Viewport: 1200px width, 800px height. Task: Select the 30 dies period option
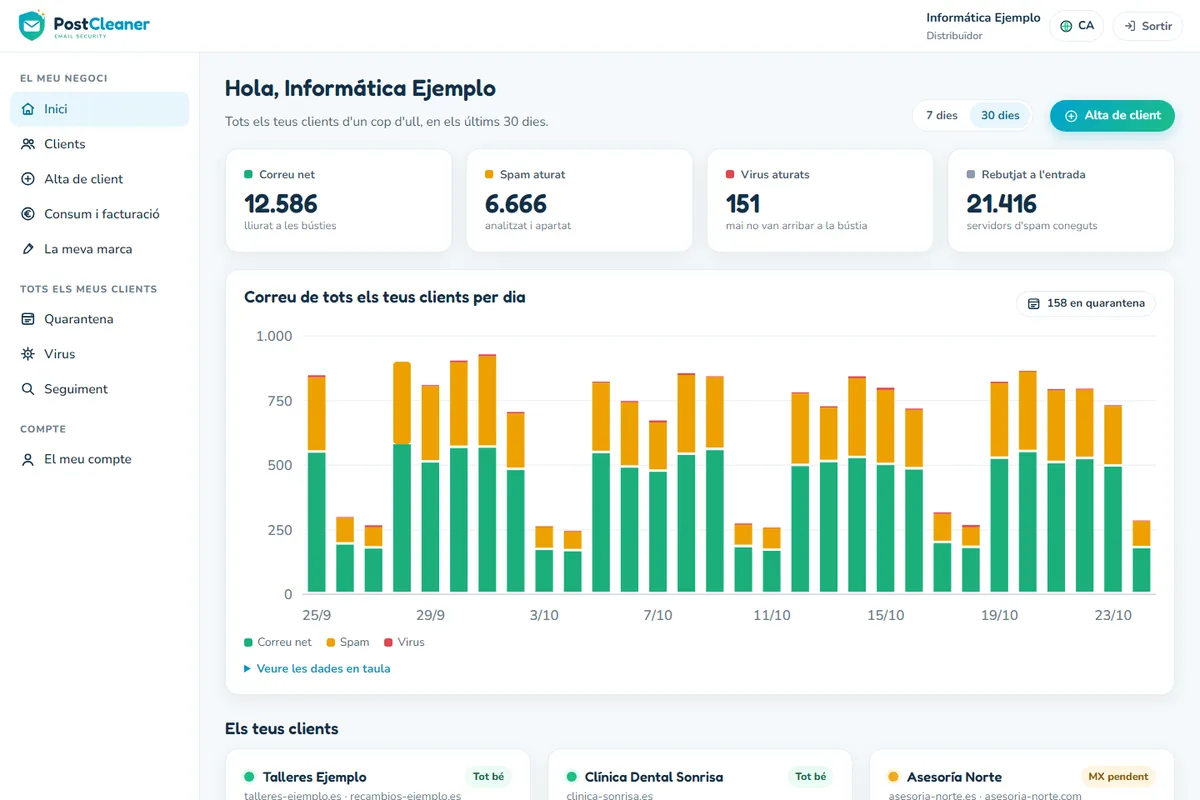click(x=1000, y=116)
